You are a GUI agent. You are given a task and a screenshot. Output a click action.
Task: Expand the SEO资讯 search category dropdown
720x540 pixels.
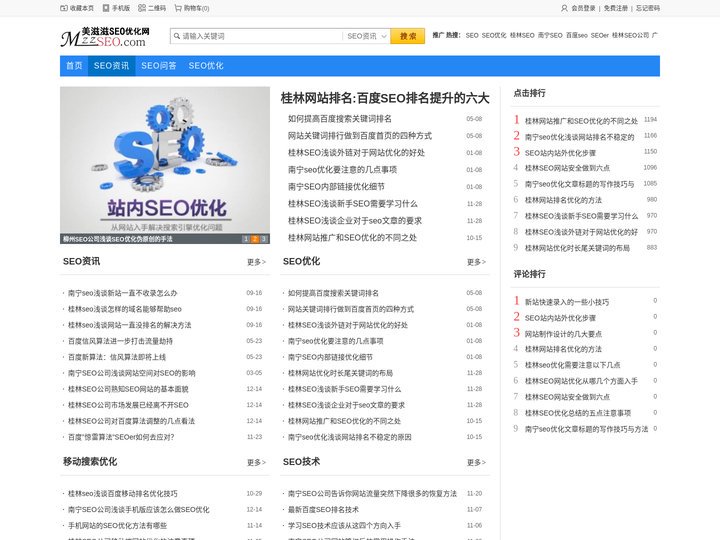[x=366, y=36]
